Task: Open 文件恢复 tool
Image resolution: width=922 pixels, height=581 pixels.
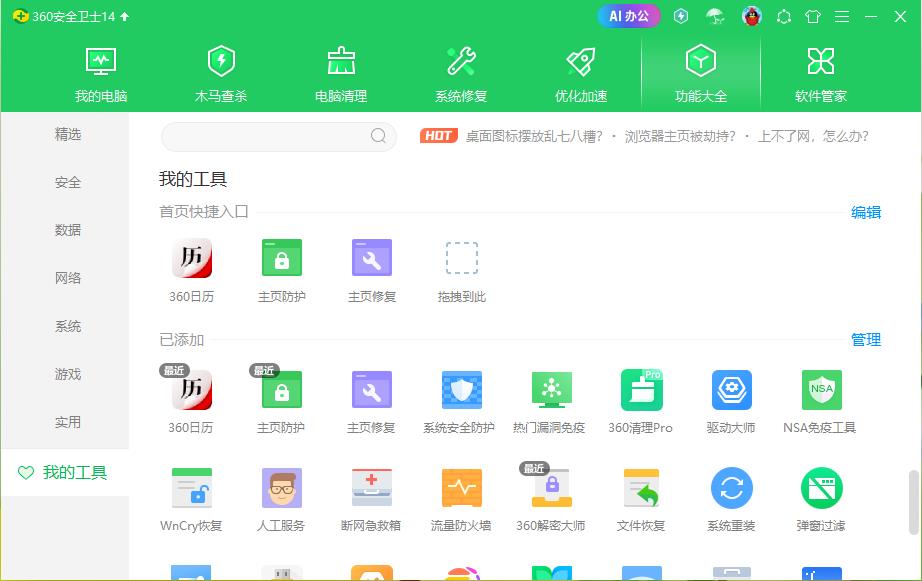Action: tap(641, 500)
